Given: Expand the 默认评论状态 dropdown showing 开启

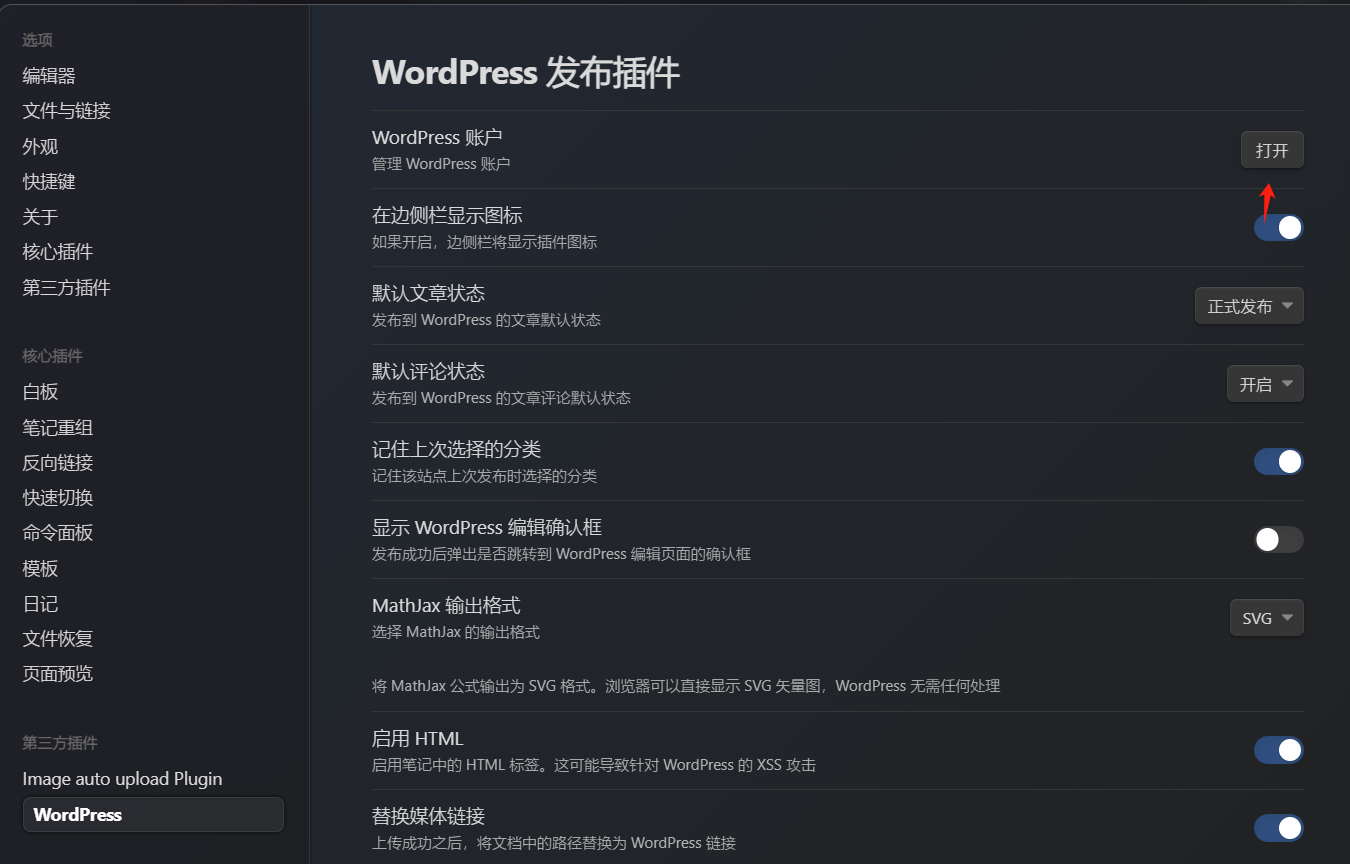Looking at the screenshot, I should point(1264,383).
